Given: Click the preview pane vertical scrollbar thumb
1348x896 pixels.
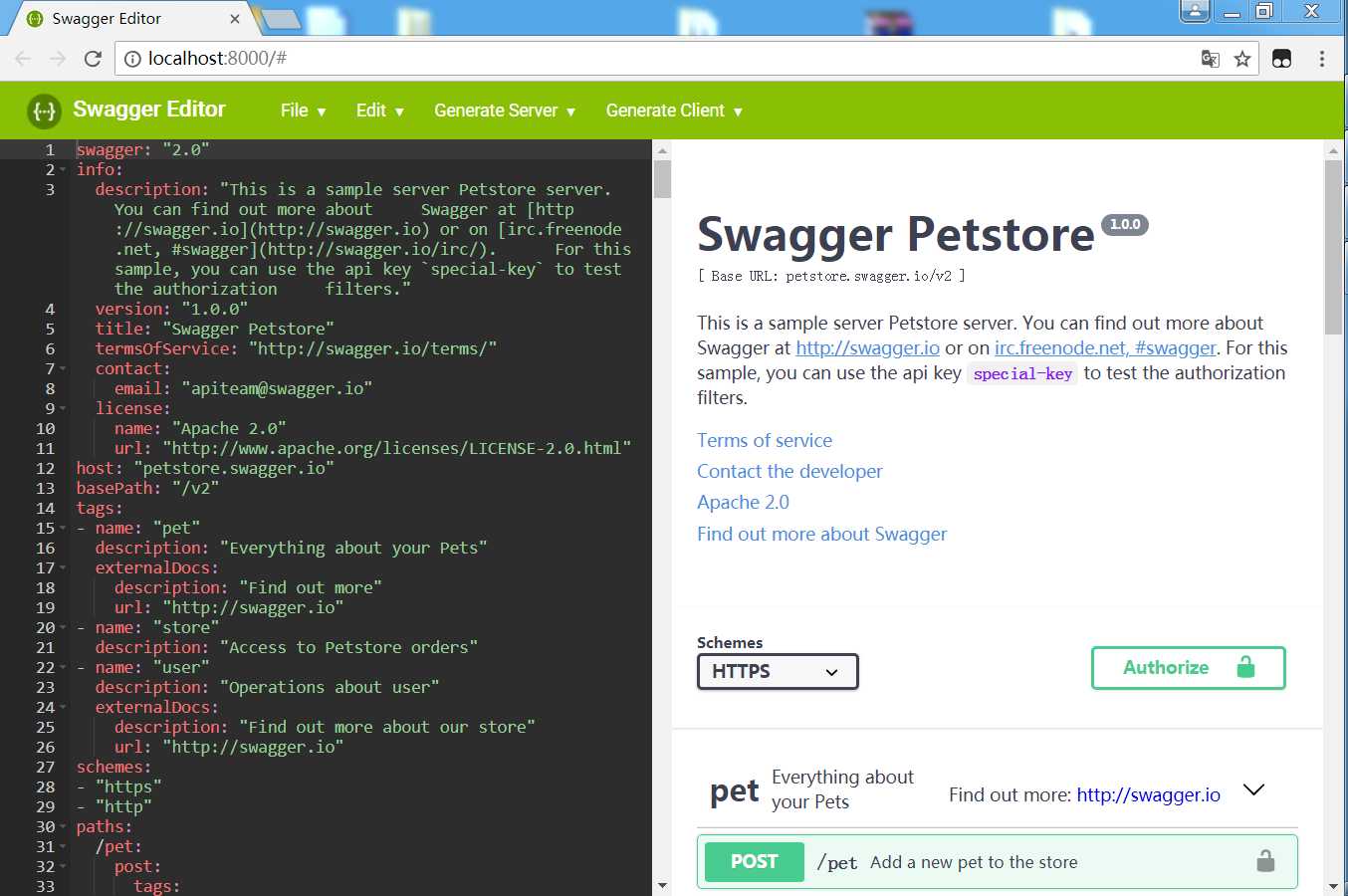Looking at the screenshot, I should point(1333,247).
